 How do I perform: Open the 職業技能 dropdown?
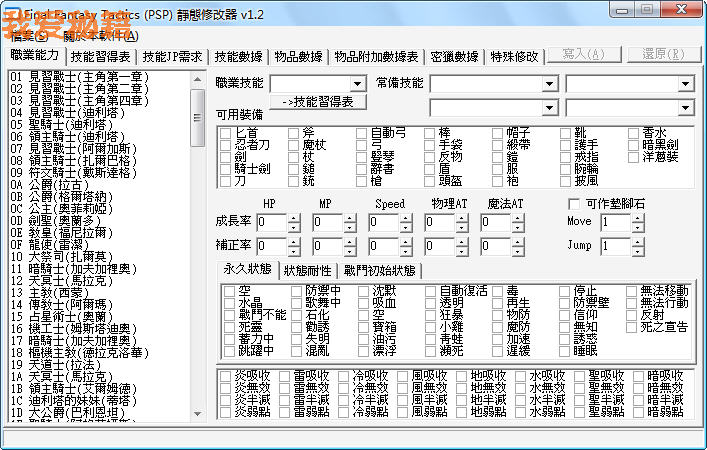358,84
